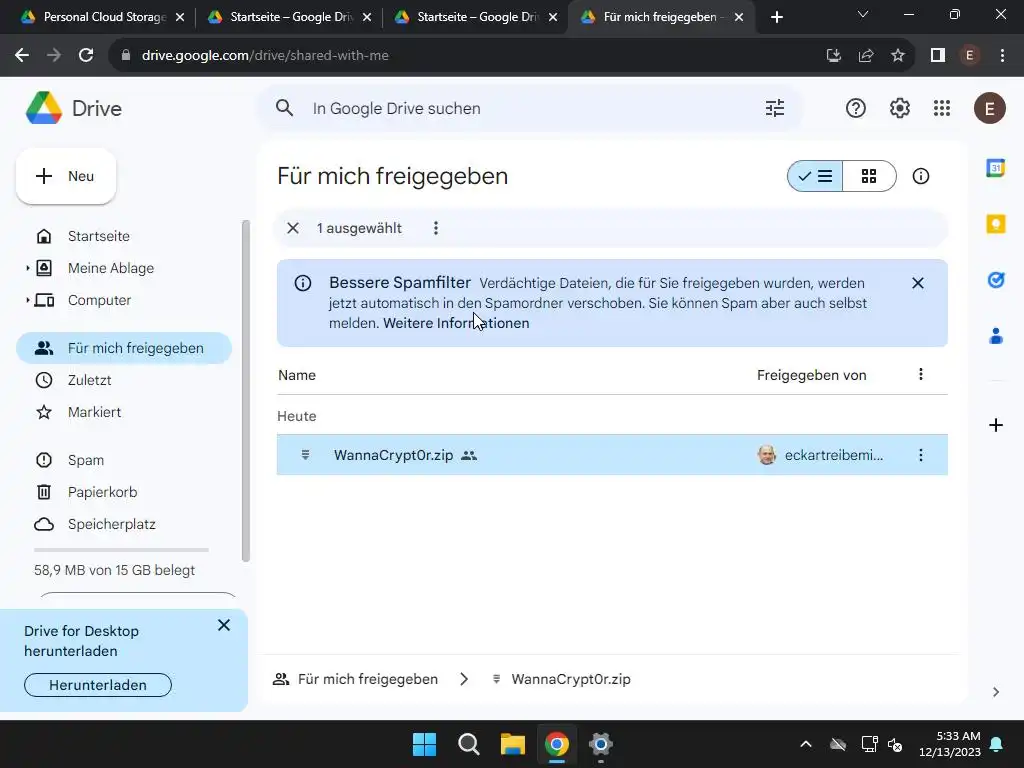Expand the Meine Ablage tree arrow
The height and width of the screenshot is (768, 1024).
pyautogui.click(x=27, y=268)
